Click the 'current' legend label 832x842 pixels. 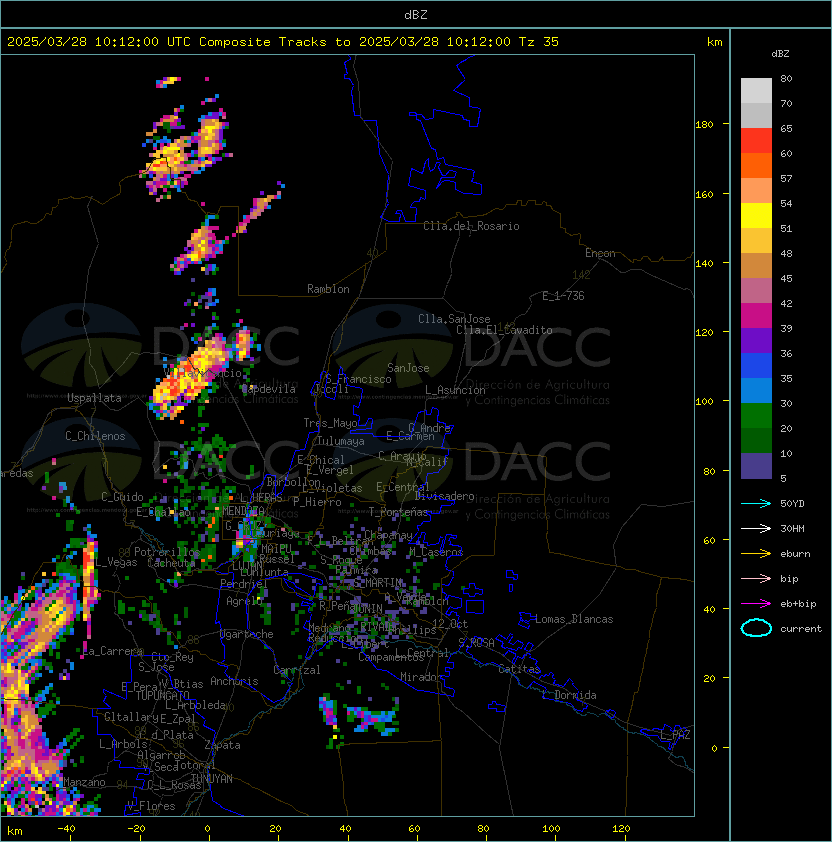801,628
